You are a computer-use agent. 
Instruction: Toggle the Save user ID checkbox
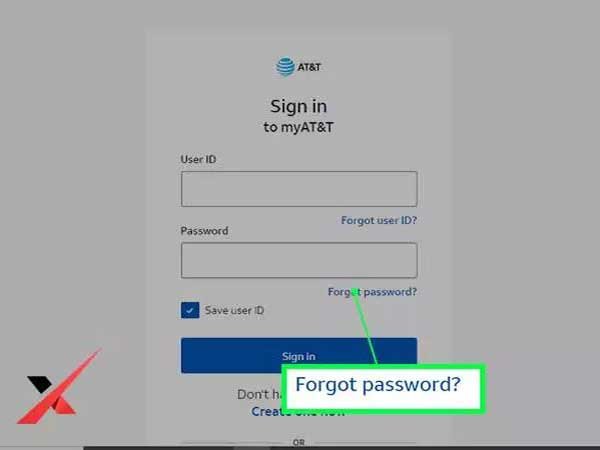point(190,310)
